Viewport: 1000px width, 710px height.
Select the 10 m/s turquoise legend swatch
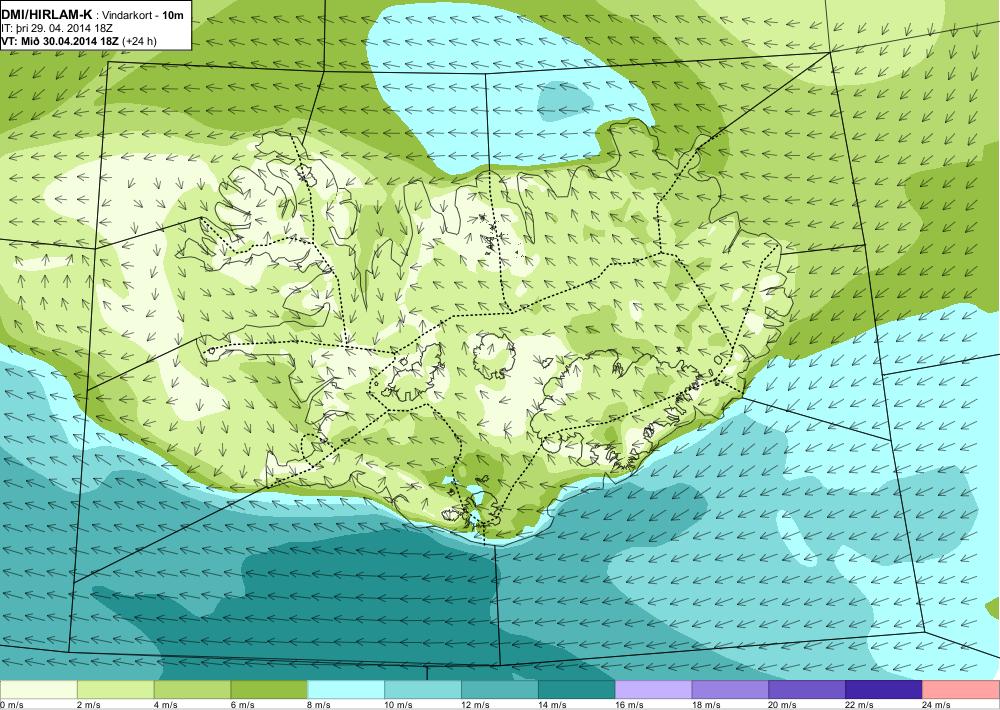(423, 690)
